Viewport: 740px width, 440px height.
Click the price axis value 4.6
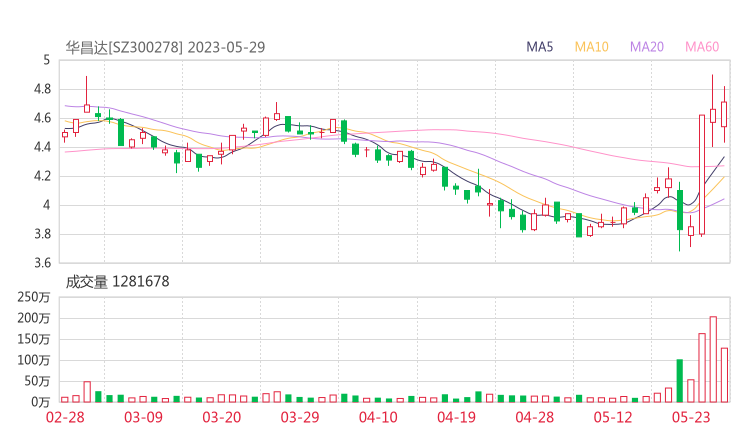pyautogui.click(x=42, y=118)
